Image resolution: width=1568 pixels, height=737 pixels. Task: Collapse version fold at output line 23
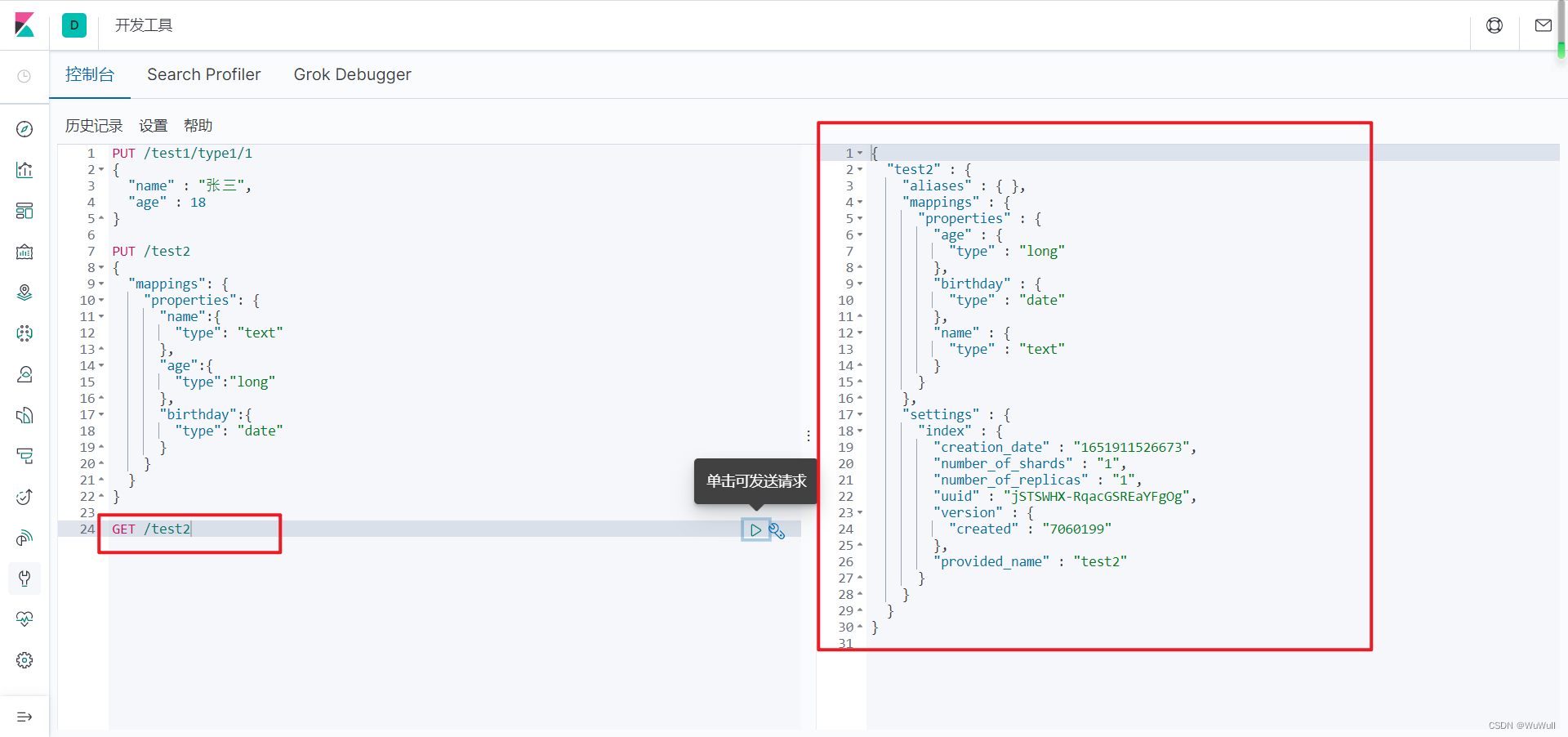(860, 513)
